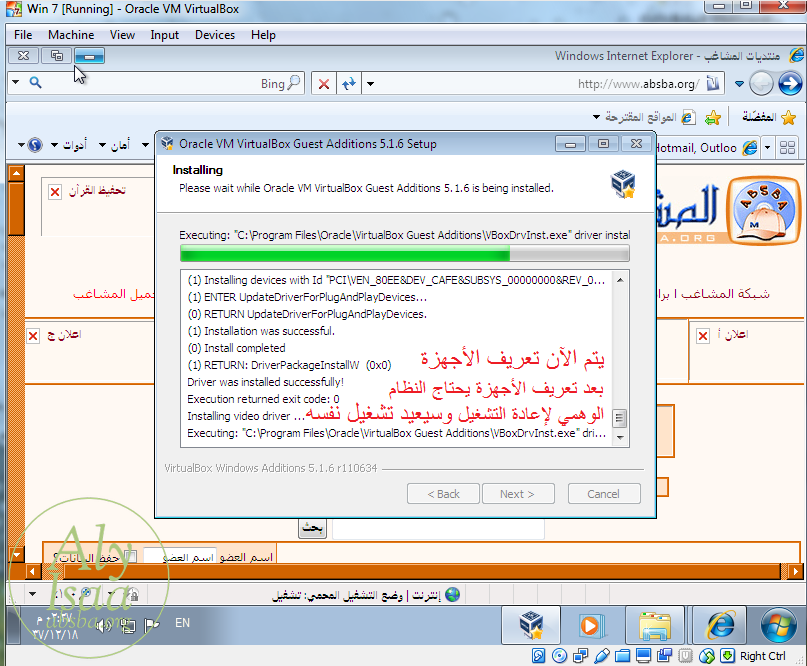Open the Machine menu
The height and width of the screenshot is (666, 807).
coord(71,35)
